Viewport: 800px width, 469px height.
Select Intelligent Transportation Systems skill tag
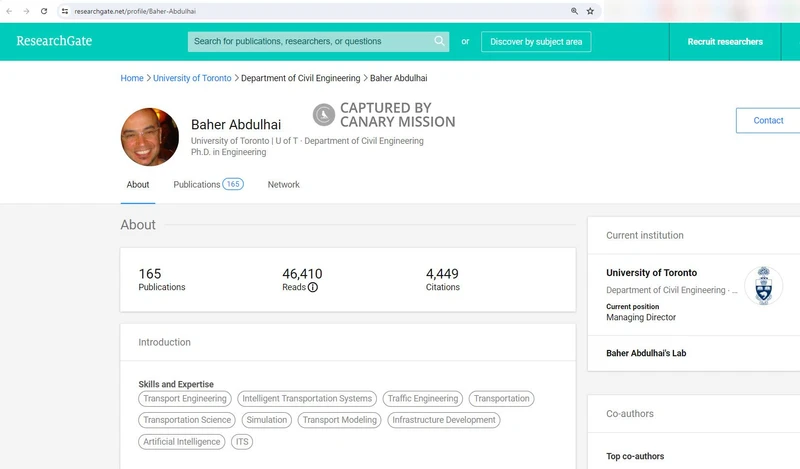coord(307,399)
